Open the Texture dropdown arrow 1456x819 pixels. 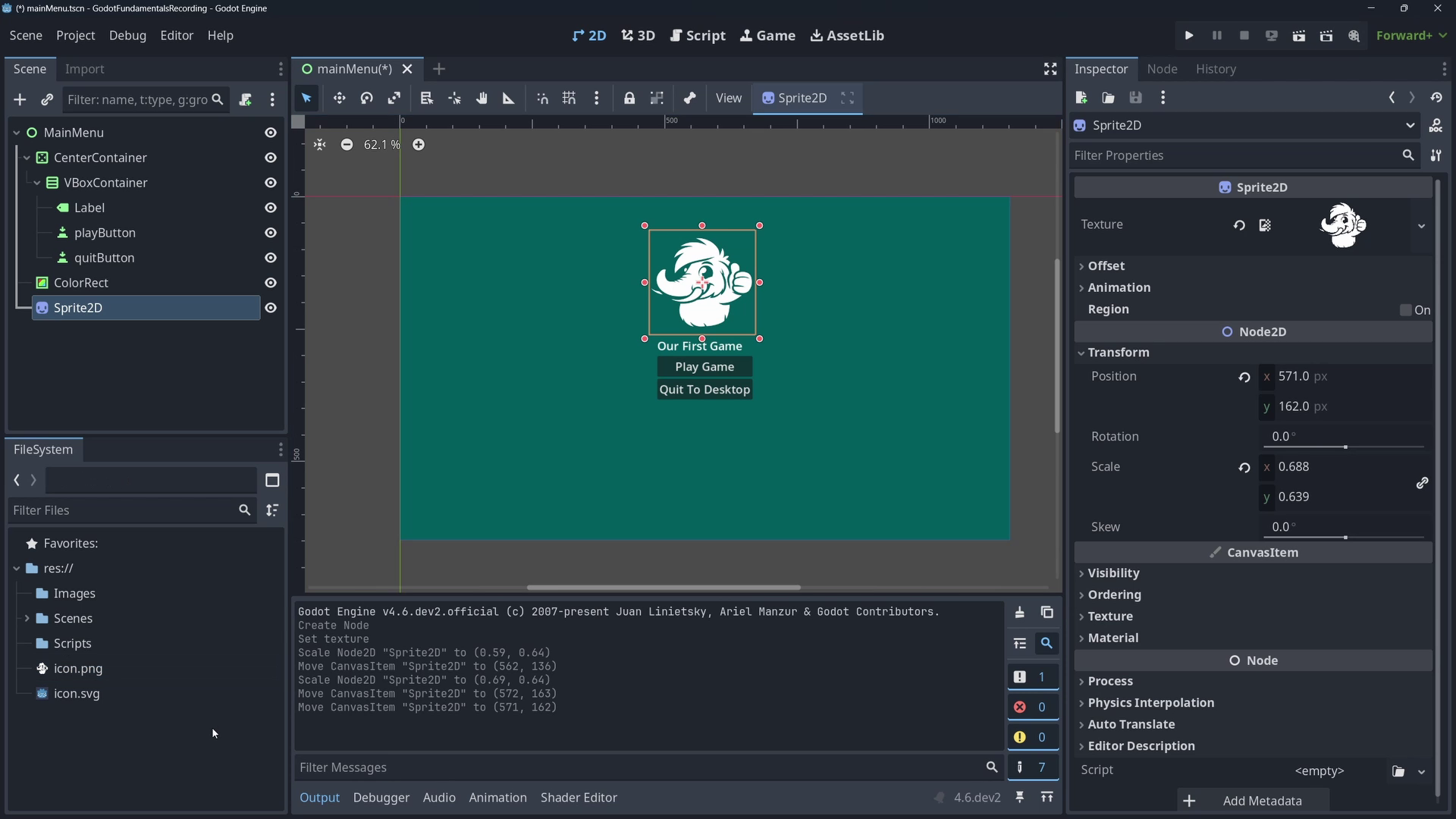click(x=1421, y=225)
